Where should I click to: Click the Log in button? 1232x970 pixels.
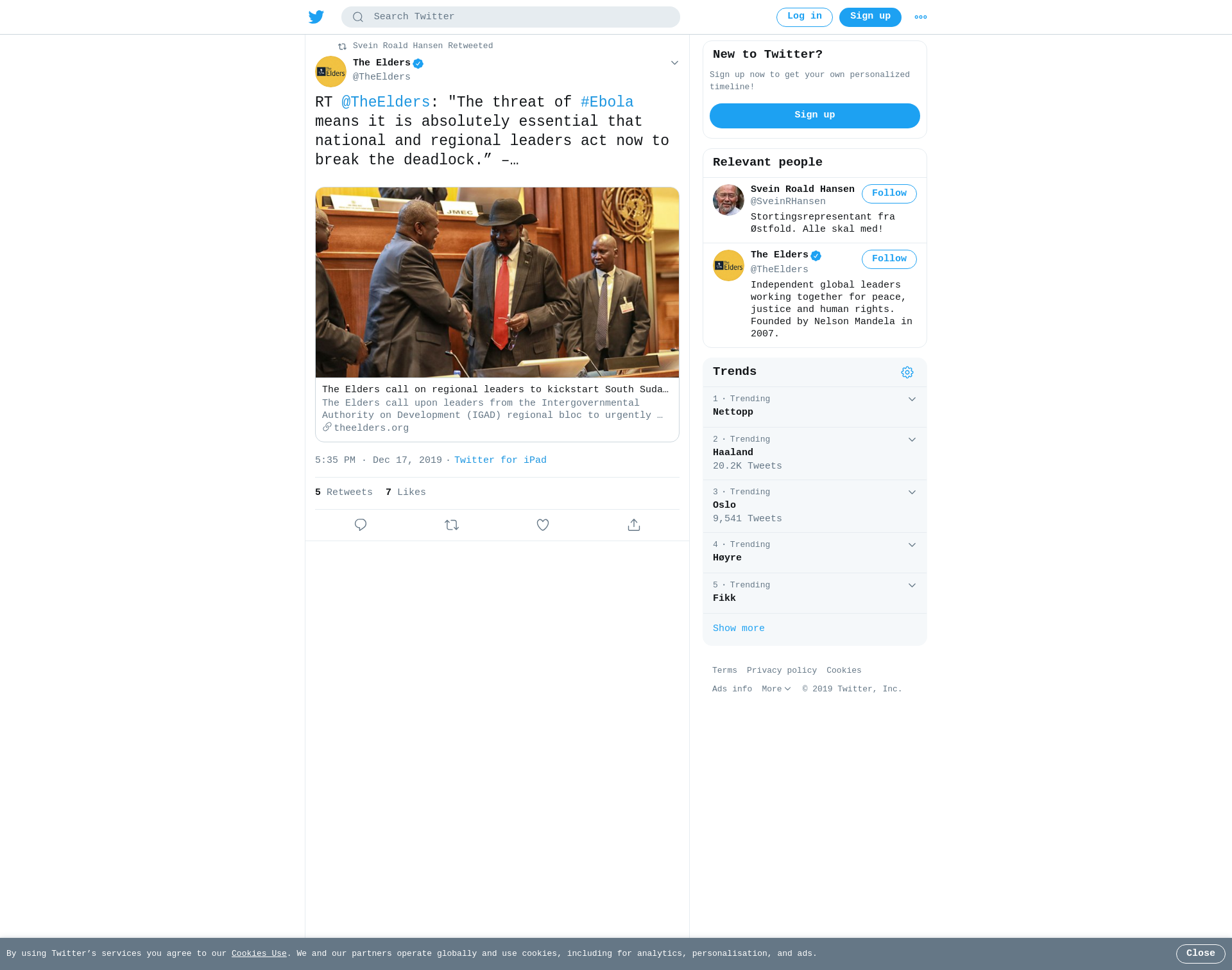[805, 17]
